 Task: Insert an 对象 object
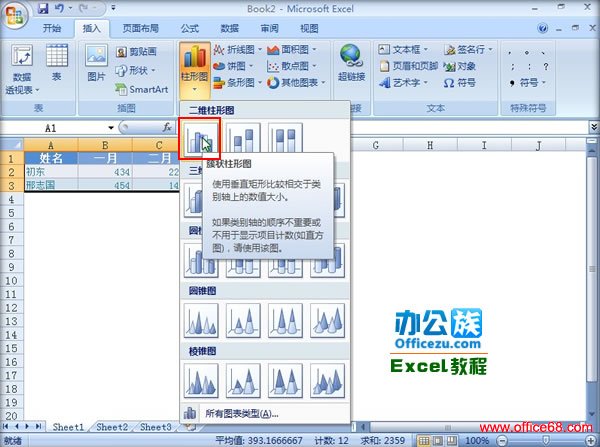click(x=460, y=66)
